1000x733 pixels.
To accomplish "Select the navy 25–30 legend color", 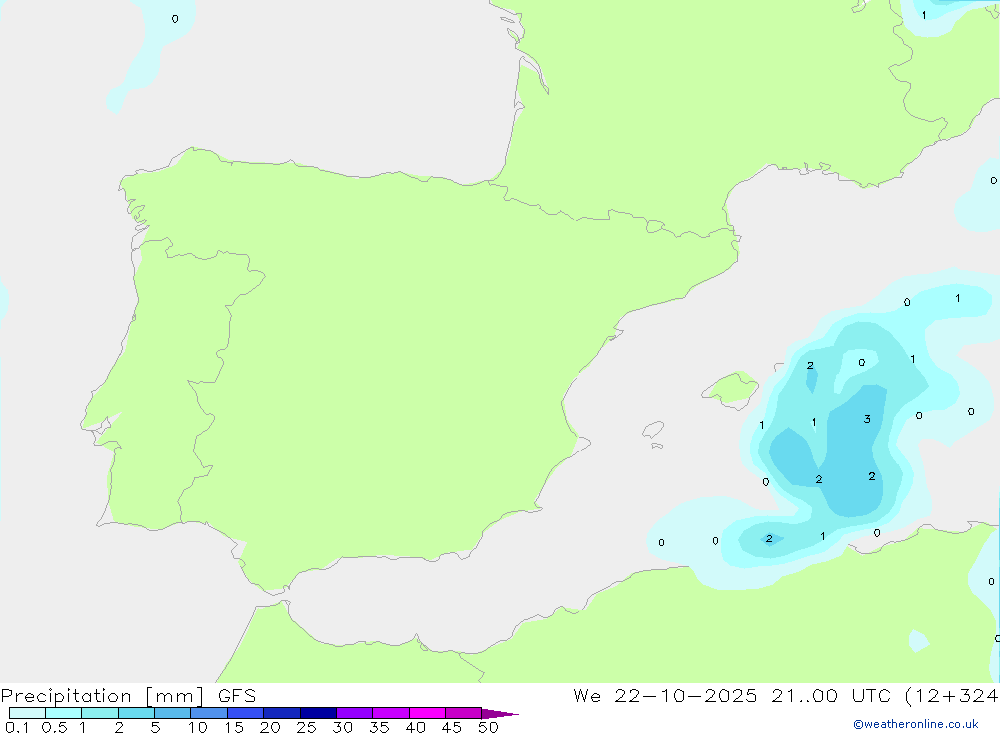I will pyautogui.click(x=318, y=713).
